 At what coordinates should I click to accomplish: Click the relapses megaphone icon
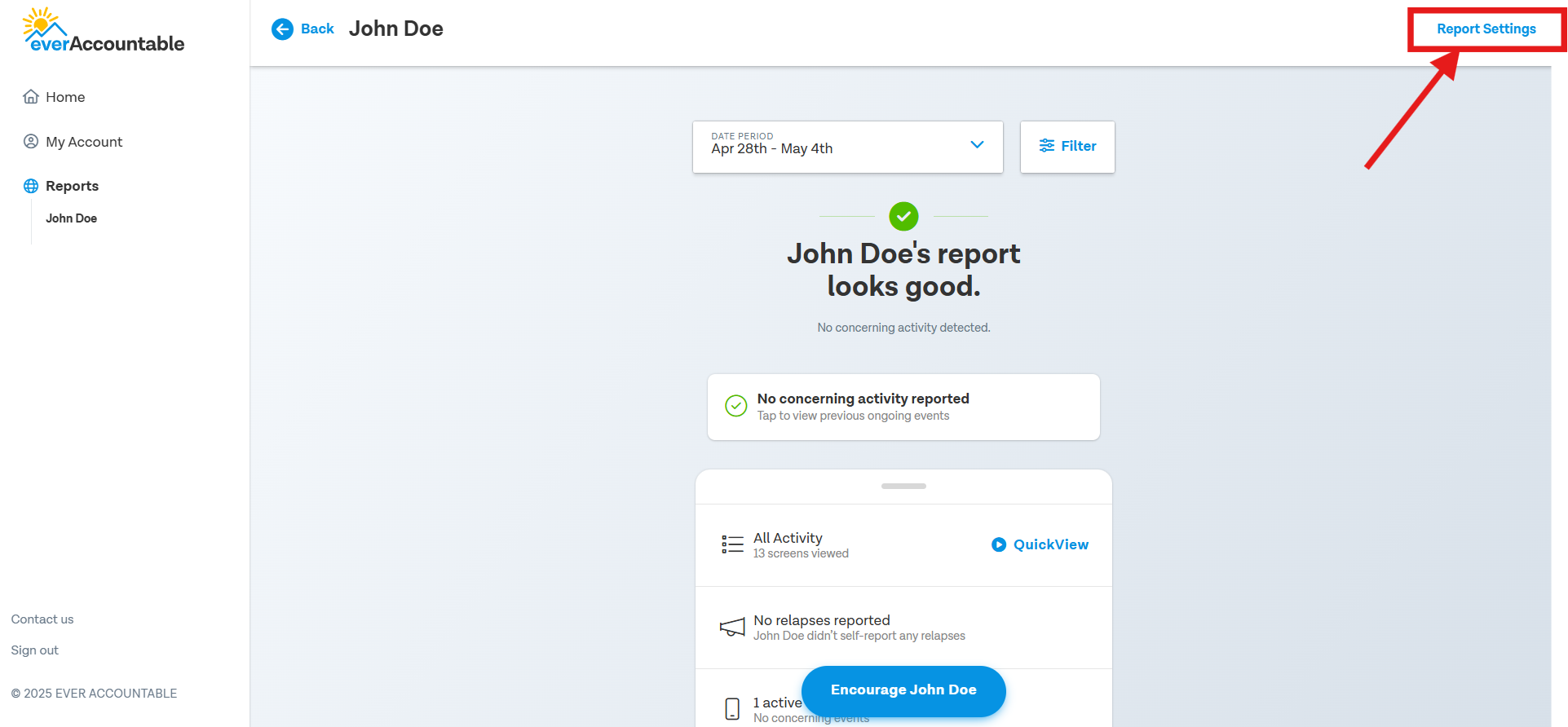pos(732,628)
